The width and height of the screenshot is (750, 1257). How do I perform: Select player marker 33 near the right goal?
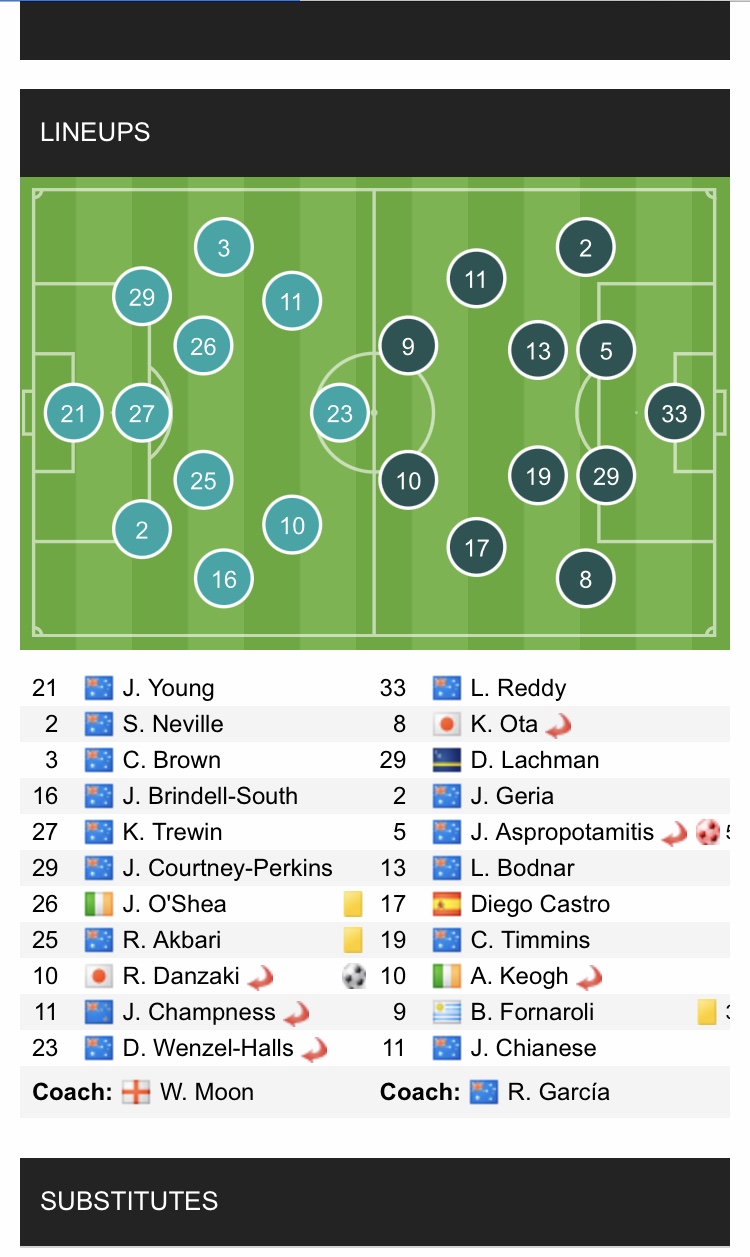[x=674, y=412]
